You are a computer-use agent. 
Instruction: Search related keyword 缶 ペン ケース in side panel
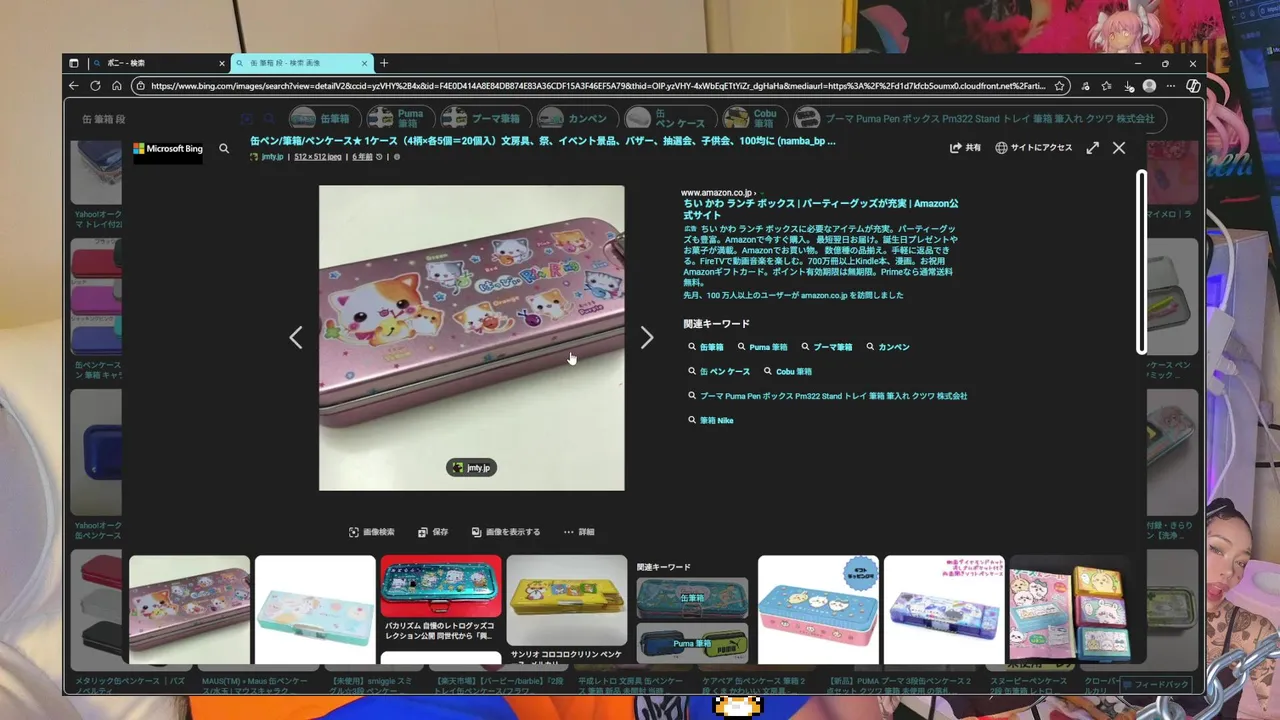click(719, 371)
